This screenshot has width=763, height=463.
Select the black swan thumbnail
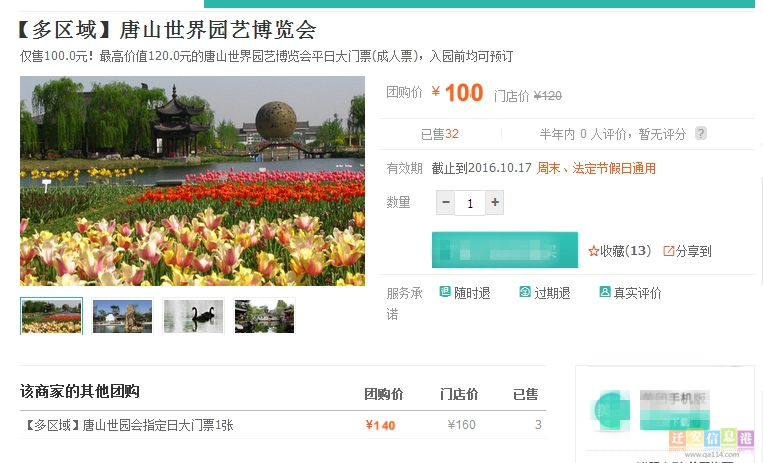tap(193, 316)
